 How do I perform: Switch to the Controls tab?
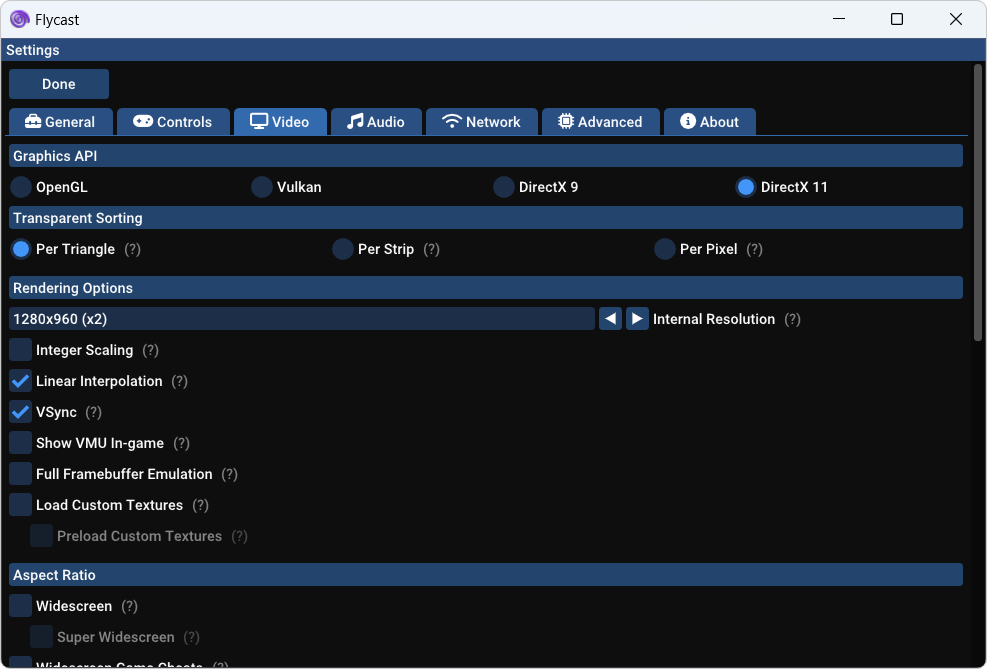click(x=173, y=121)
